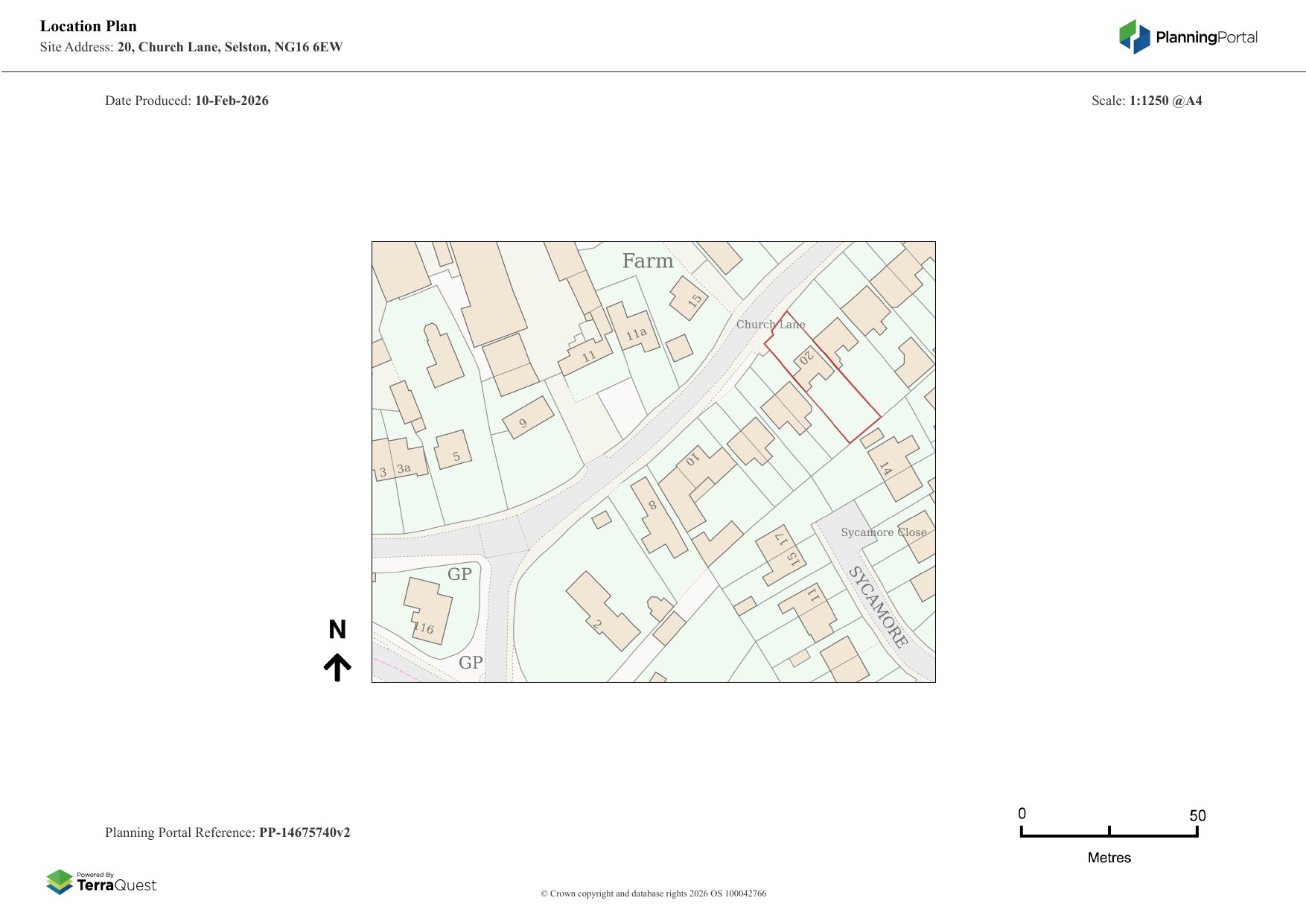Click the Church Lane road label
The height and width of the screenshot is (924, 1306).
770,325
